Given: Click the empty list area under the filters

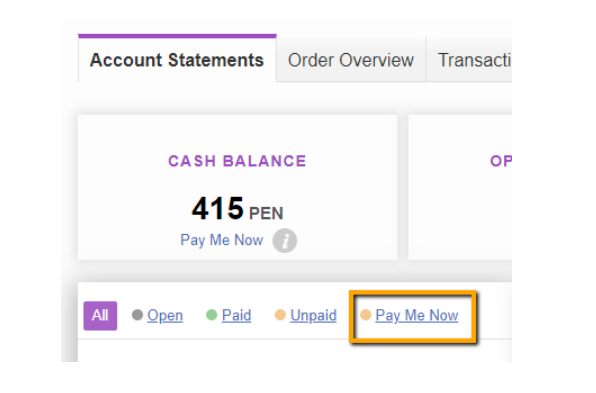Looking at the screenshot, I should click(x=295, y=350).
